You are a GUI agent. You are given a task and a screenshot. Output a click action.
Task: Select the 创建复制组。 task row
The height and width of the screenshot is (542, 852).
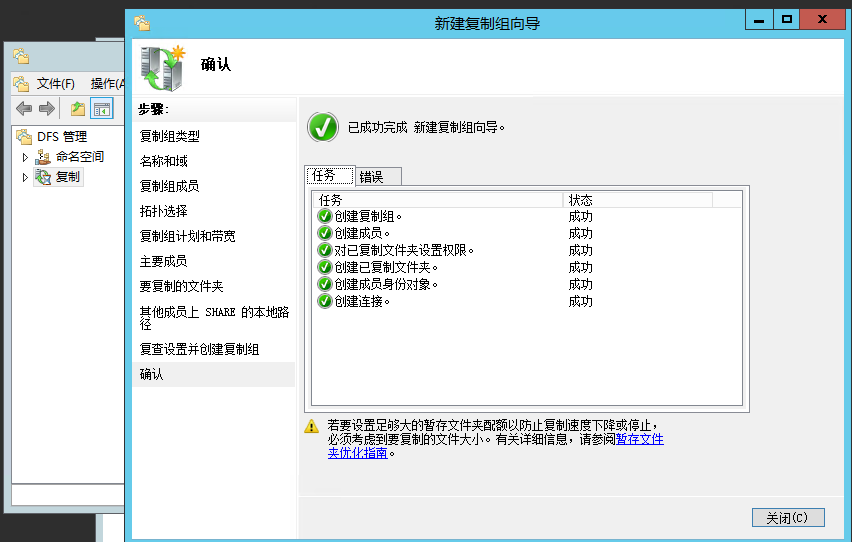click(527, 216)
